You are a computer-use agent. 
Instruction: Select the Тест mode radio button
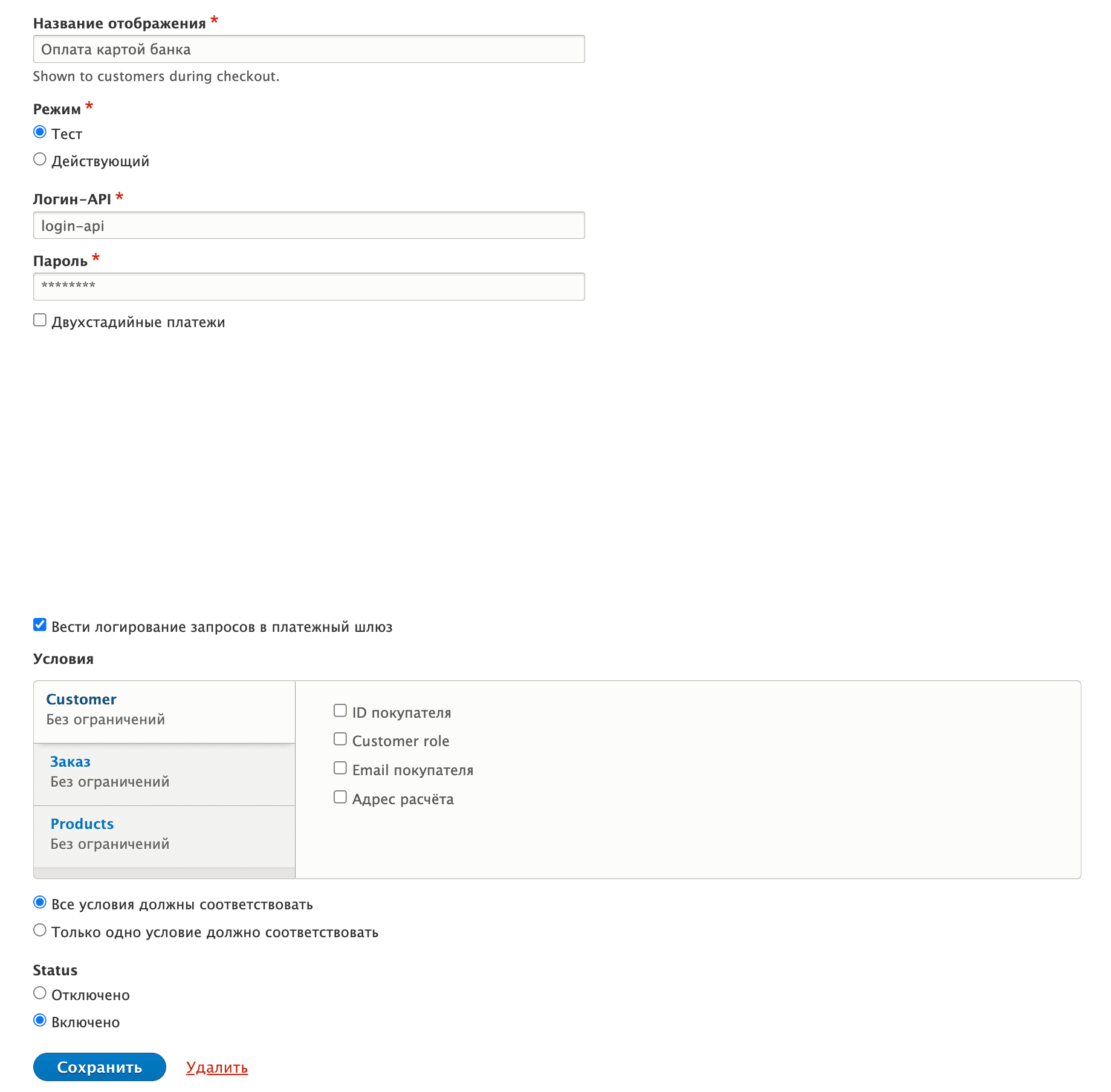pos(40,132)
